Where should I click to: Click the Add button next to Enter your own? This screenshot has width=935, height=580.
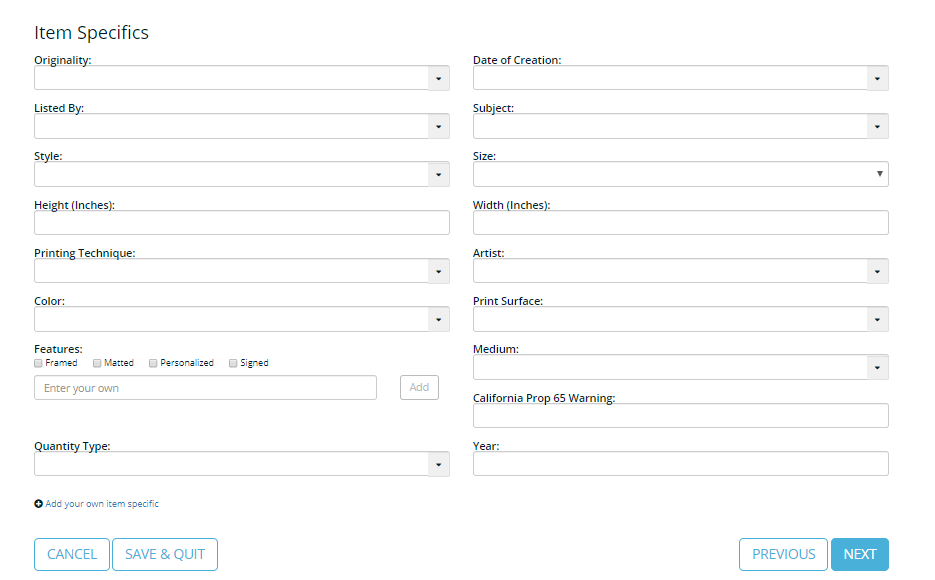coord(419,387)
